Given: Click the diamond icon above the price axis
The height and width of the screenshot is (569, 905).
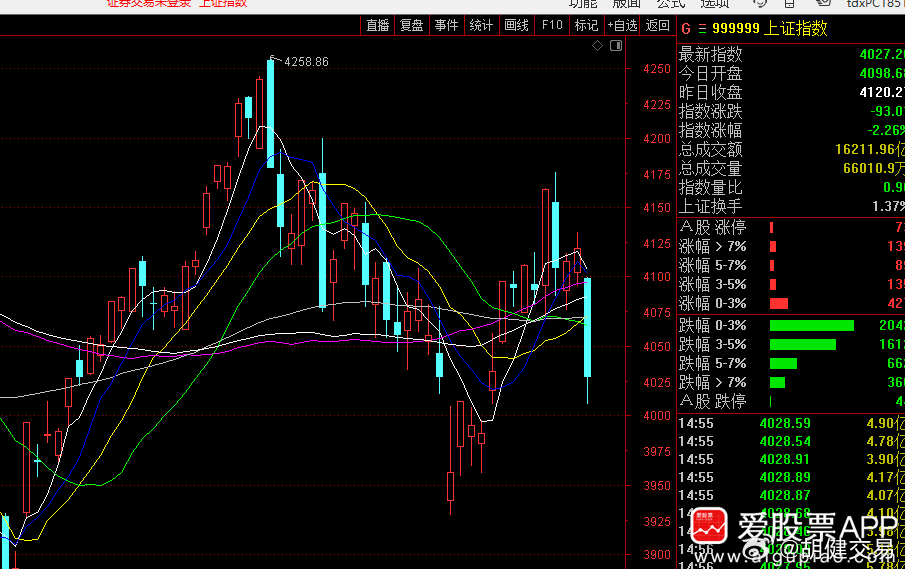Looking at the screenshot, I should coord(597,46).
